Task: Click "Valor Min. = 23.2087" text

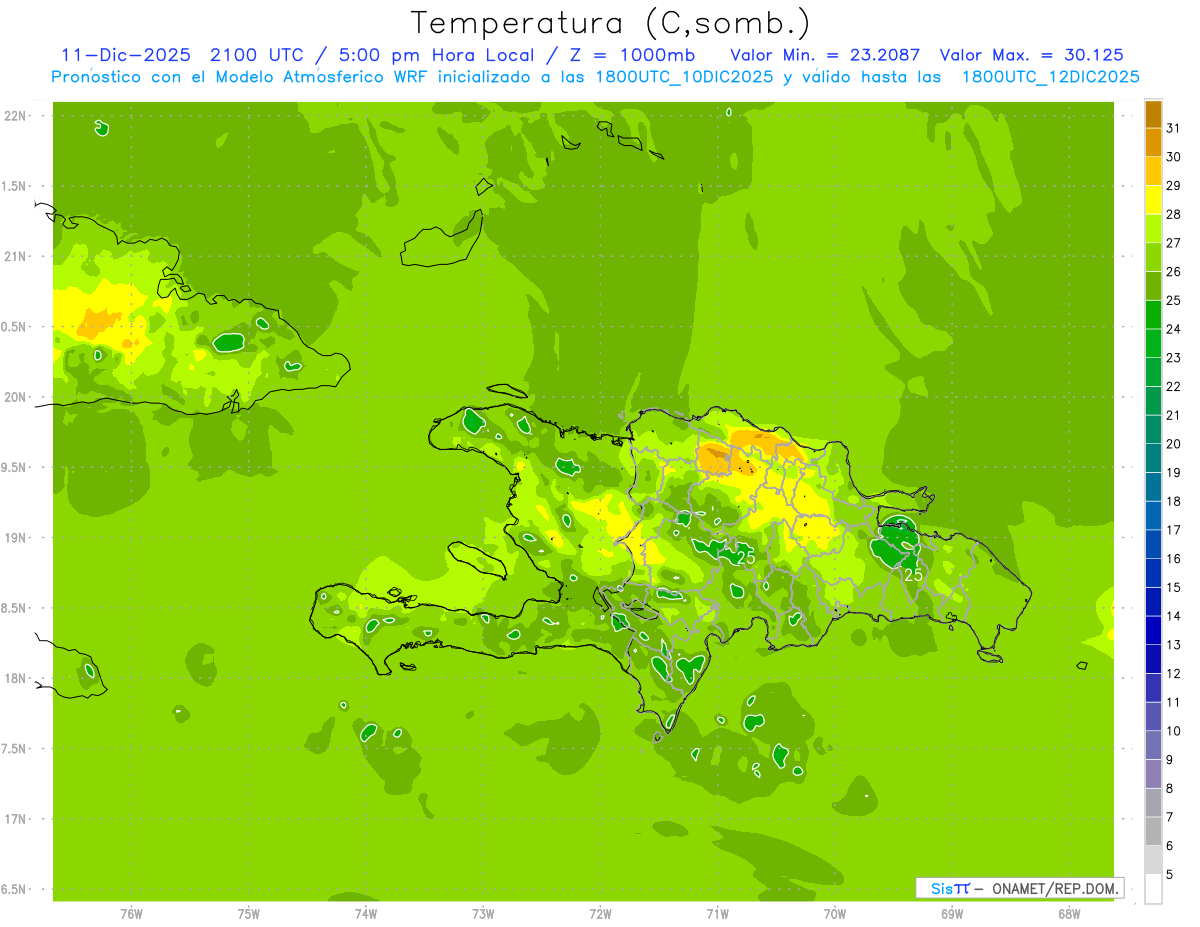Action: click(x=825, y=55)
